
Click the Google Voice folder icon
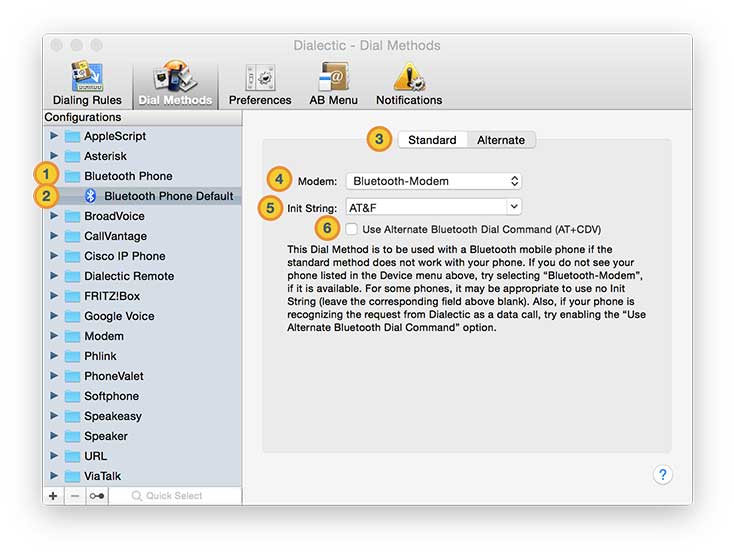pos(72,316)
